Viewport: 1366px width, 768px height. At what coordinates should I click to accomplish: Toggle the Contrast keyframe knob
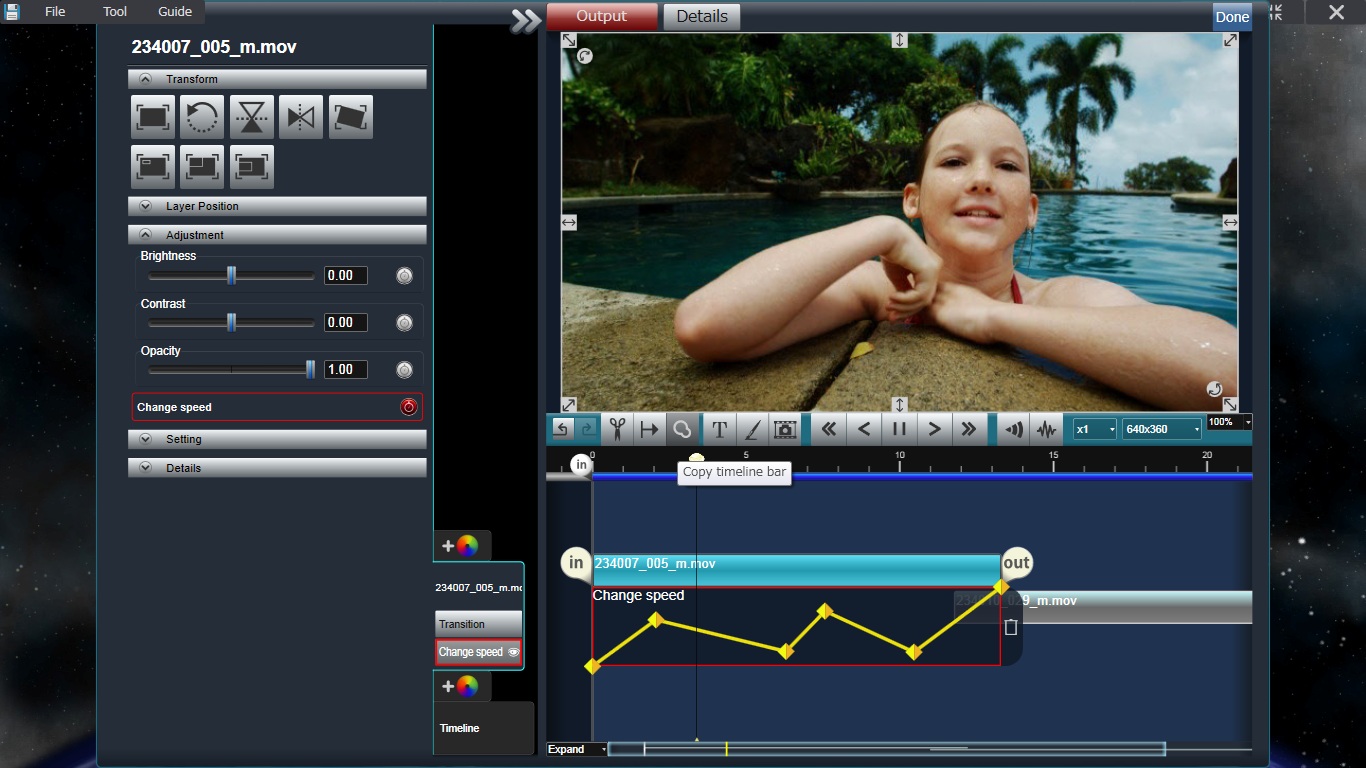pyautogui.click(x=404, y=323)
